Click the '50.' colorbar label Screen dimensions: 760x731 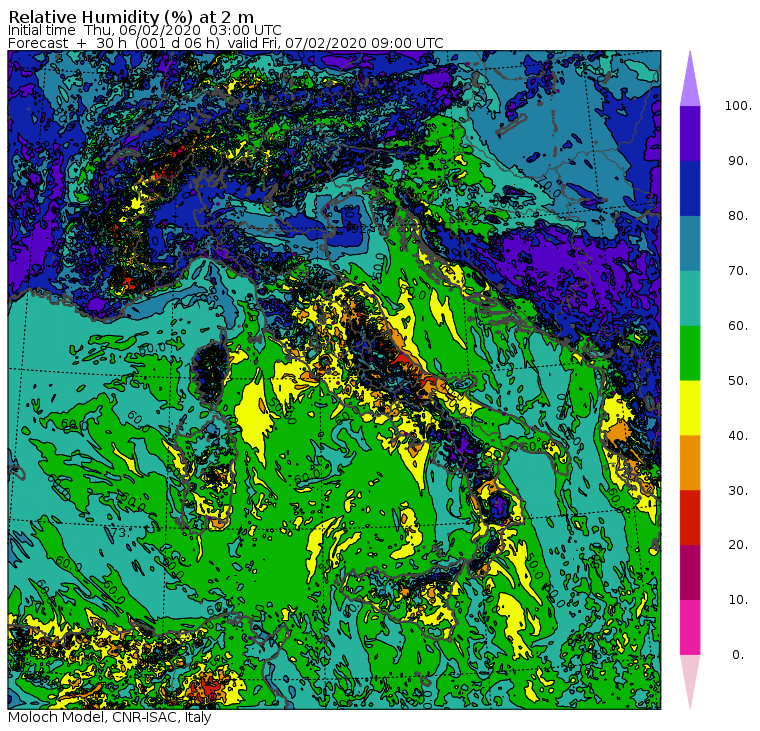point(738,381)
